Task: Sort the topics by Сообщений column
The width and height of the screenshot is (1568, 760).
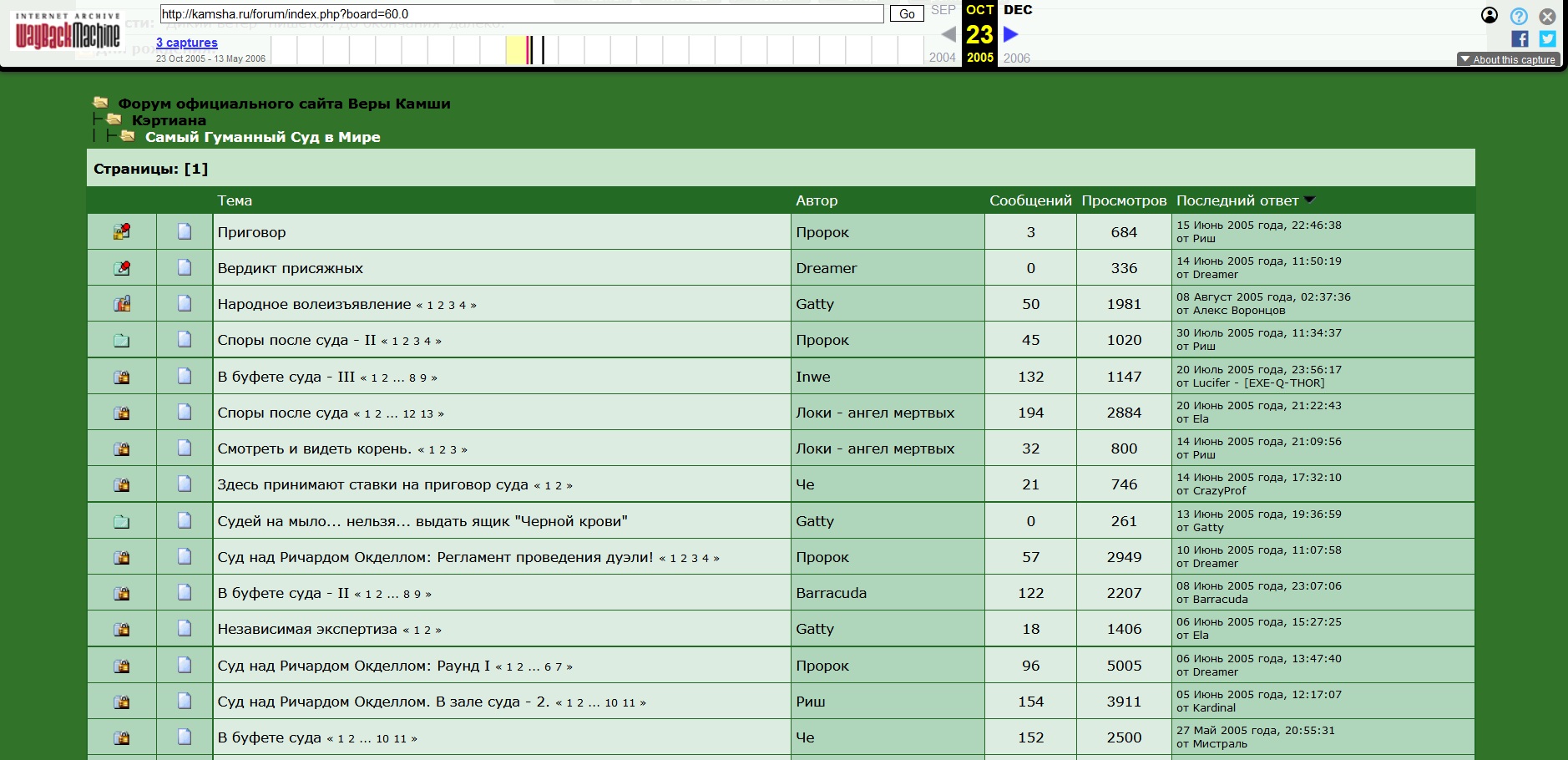Action: 1030,200
